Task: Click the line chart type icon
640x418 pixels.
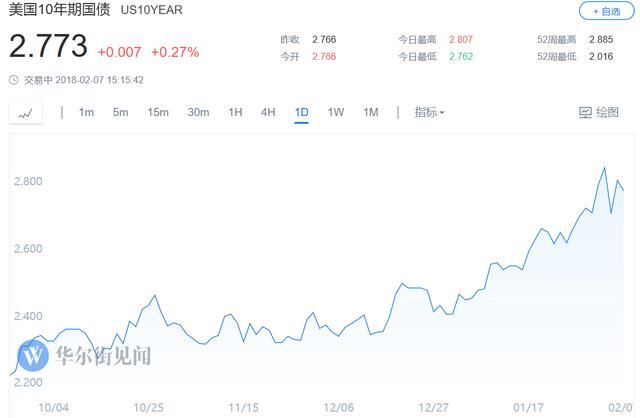Action: point(25,113)
